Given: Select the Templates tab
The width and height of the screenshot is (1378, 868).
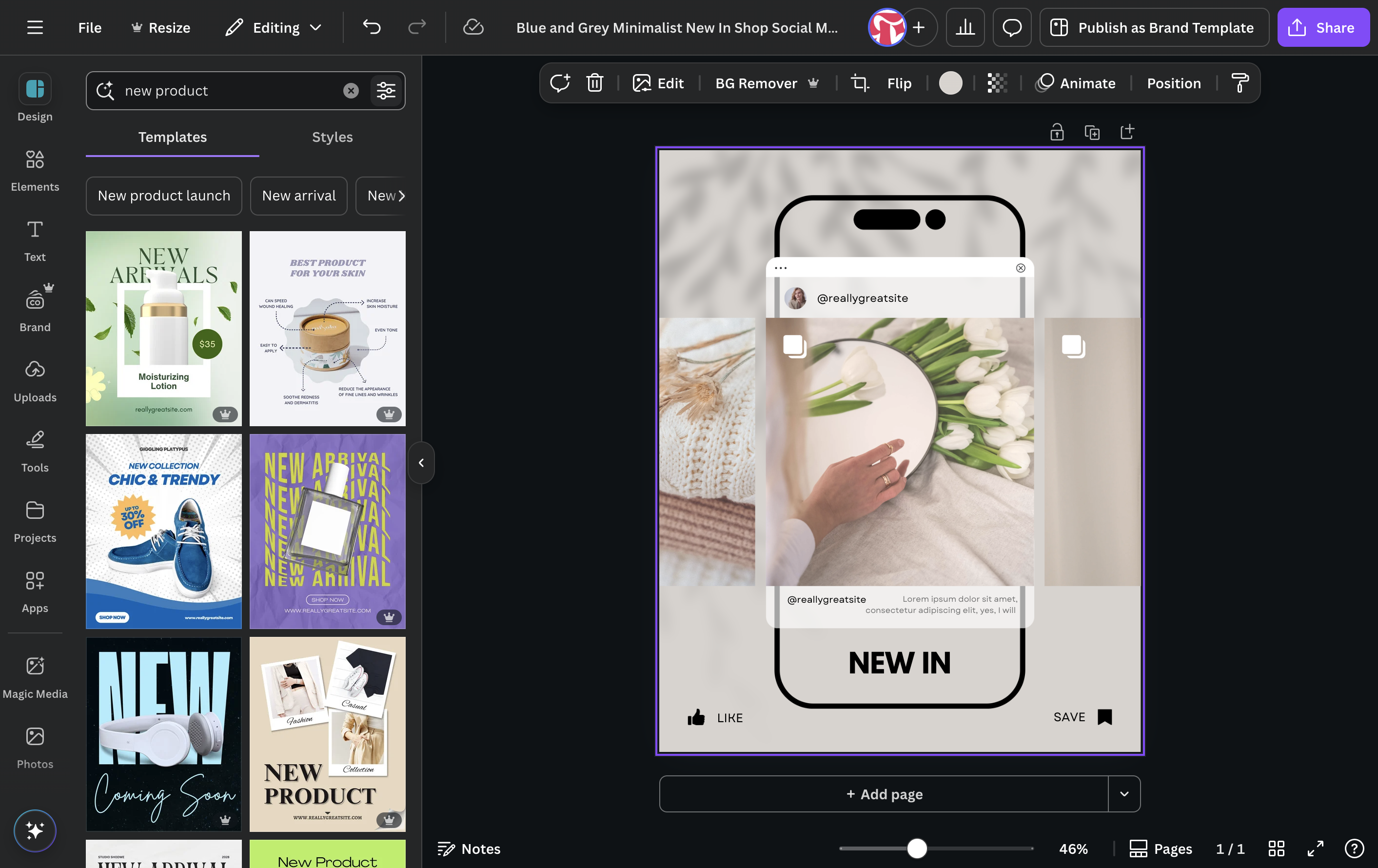Looking at the screenshot, I should click(x=172, y=138).
